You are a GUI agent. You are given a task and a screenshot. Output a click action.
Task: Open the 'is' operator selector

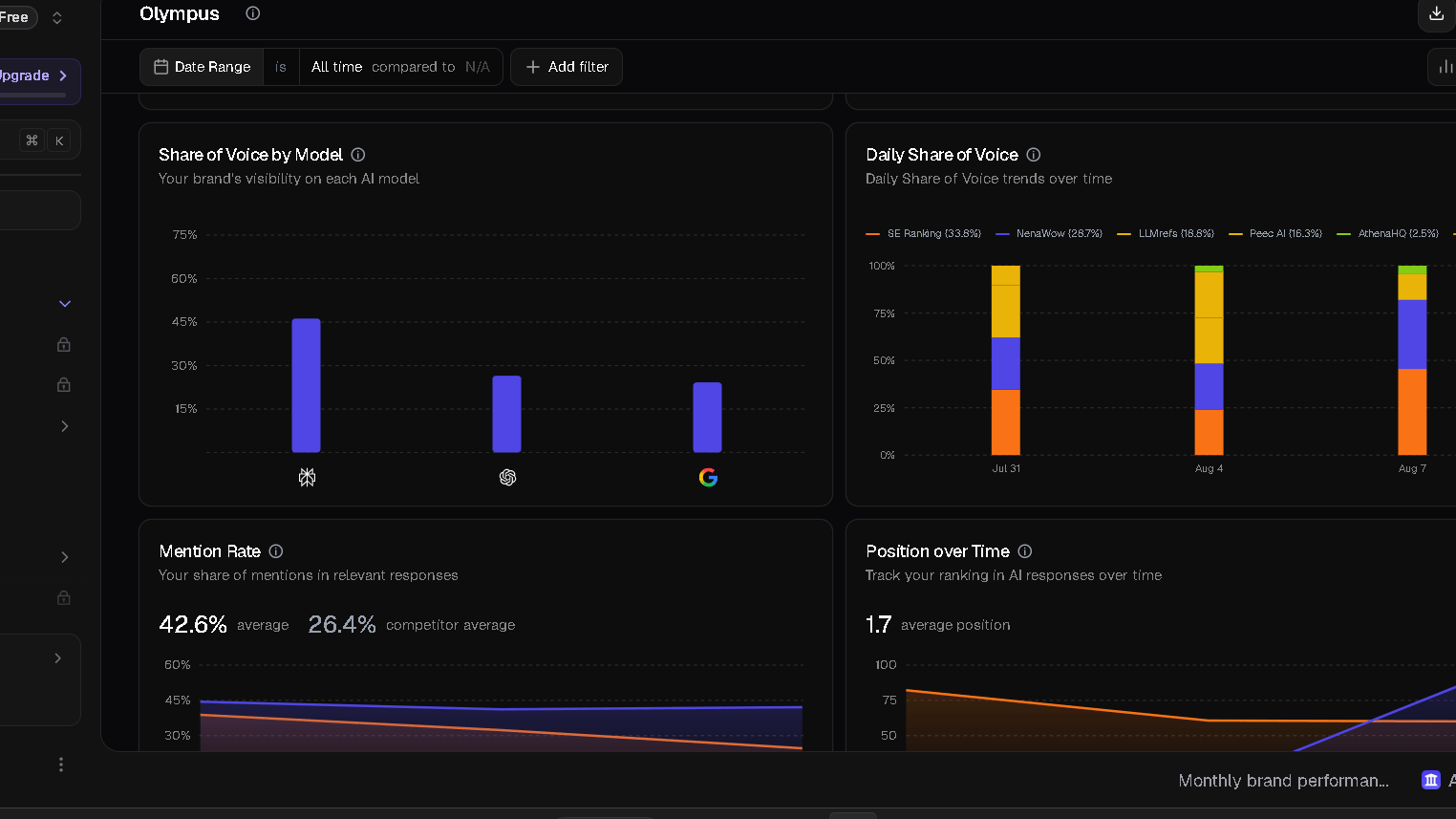coord(281,67)
